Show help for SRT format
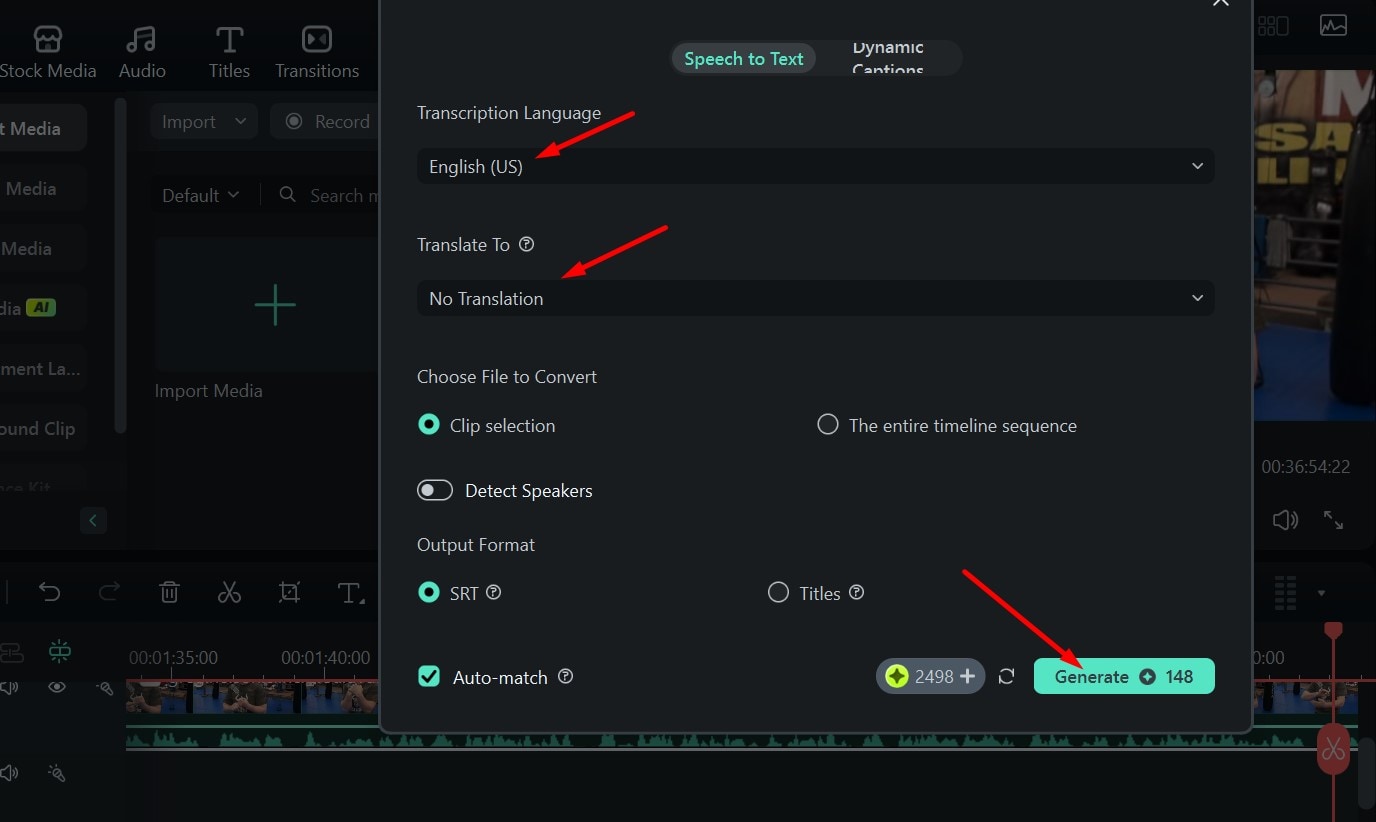Viewport: 1376px width, 822px height. coord(493,592)
